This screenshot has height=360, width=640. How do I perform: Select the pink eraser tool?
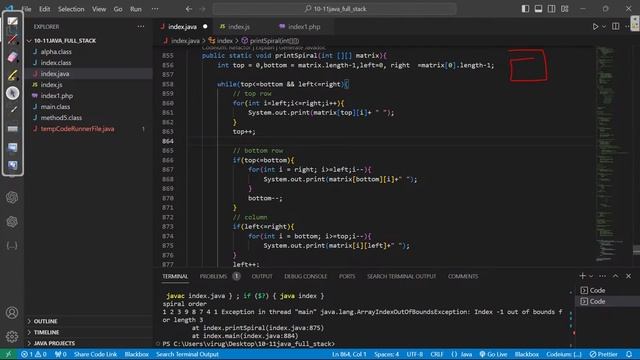pyautogui.click(x=12, y=57)
